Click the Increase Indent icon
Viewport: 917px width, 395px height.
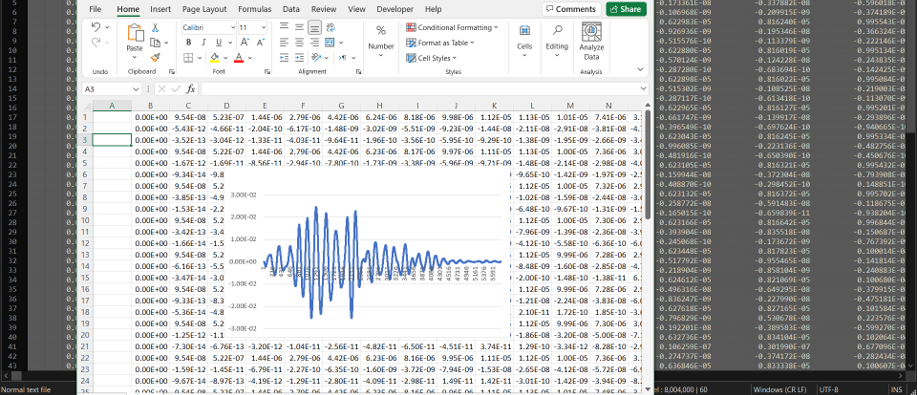pos(299,57)
